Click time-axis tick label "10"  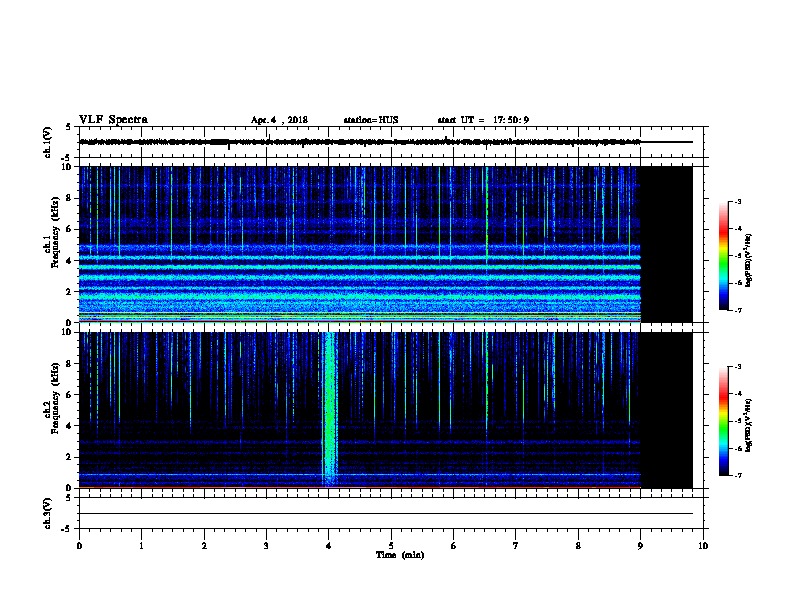tap(703, 546)
